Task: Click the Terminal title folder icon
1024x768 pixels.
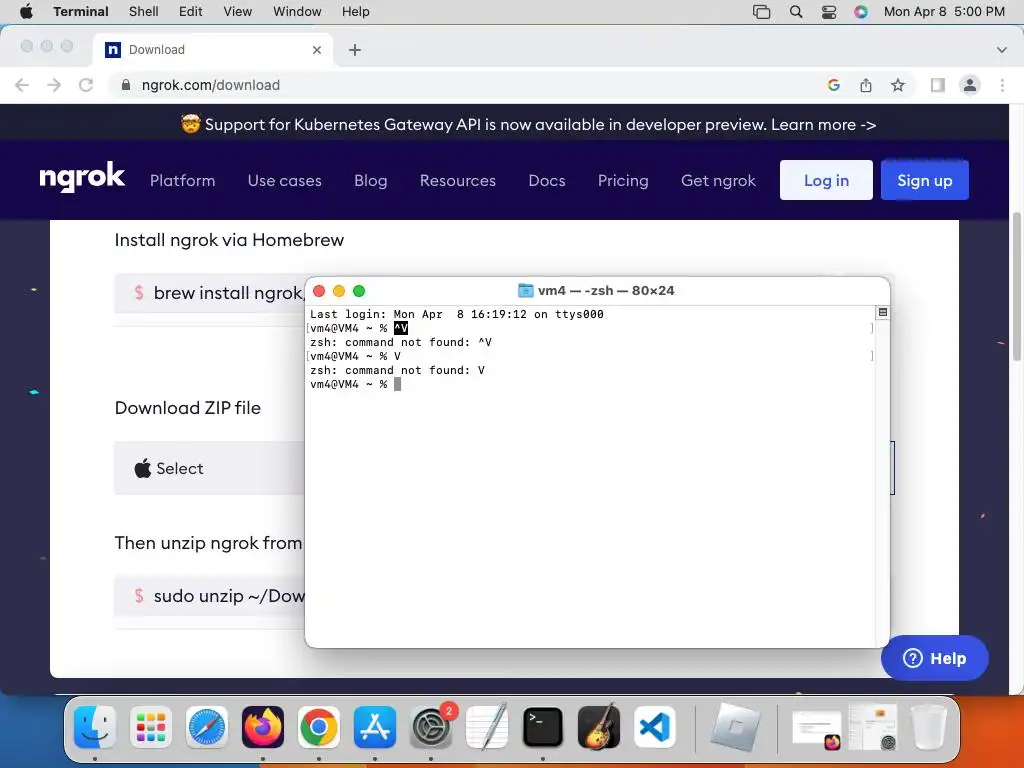Action: 526,291
